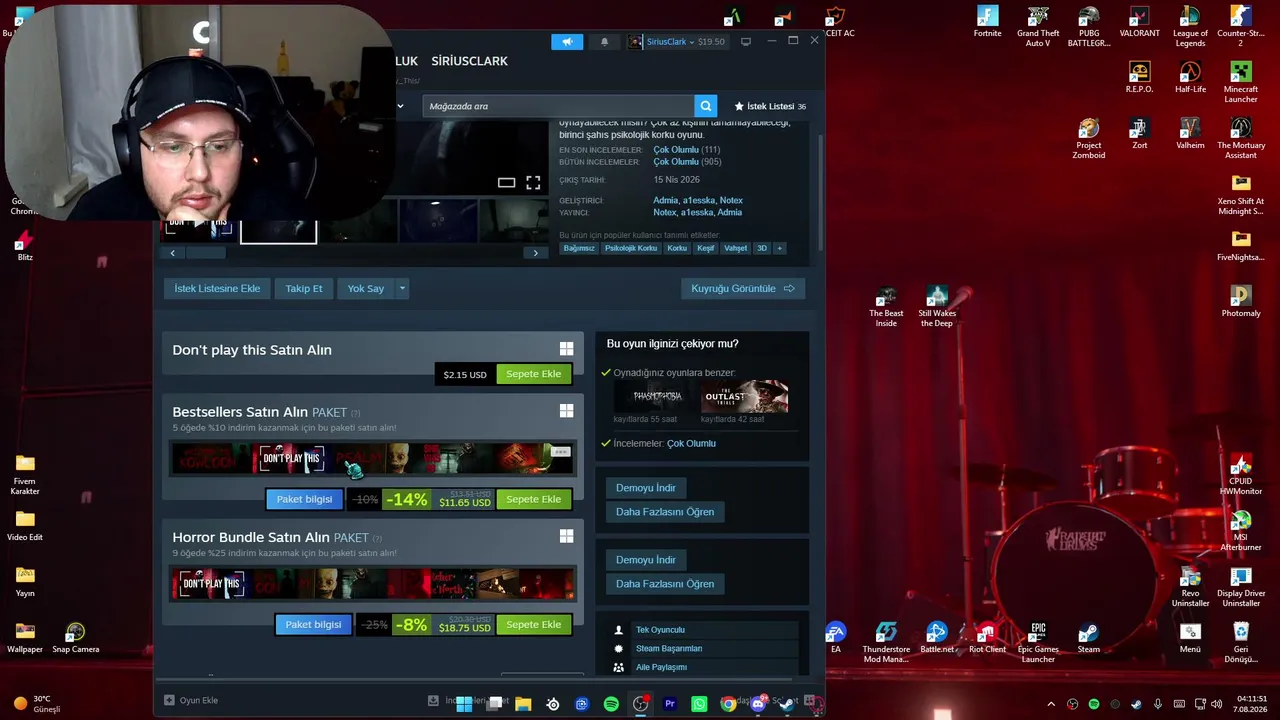Open Premiere Pro from the taskbar
Screen dimensions: 1280x720
(670, 704)
